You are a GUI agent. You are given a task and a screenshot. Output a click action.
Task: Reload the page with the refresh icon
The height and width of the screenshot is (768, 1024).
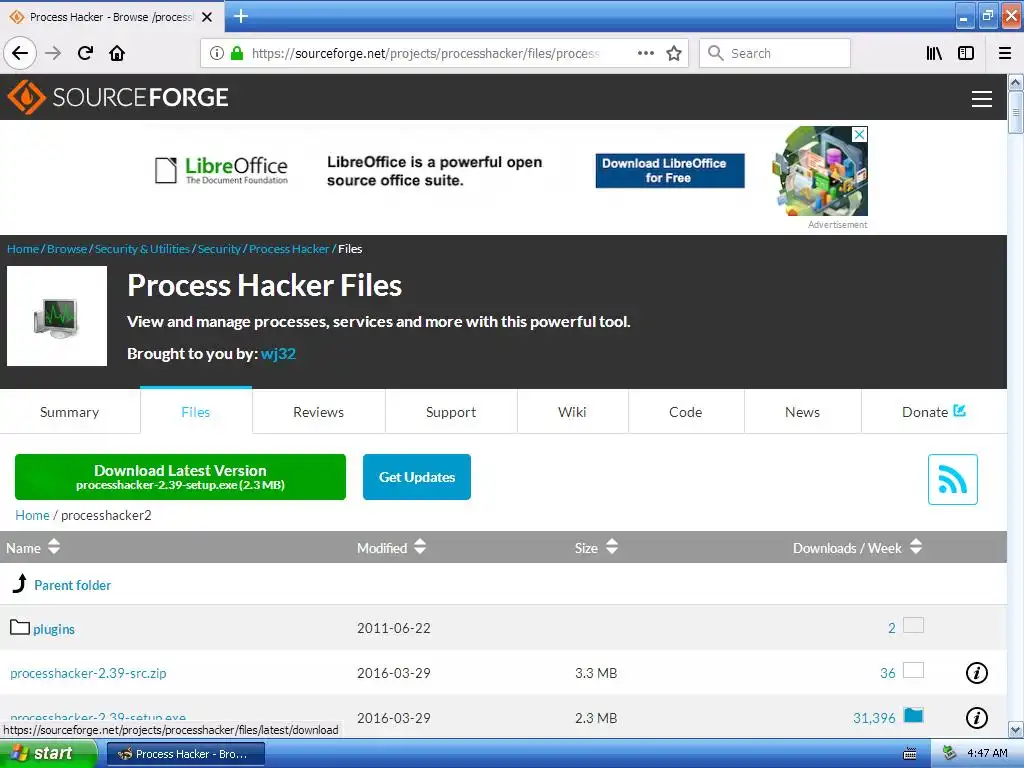85,53
